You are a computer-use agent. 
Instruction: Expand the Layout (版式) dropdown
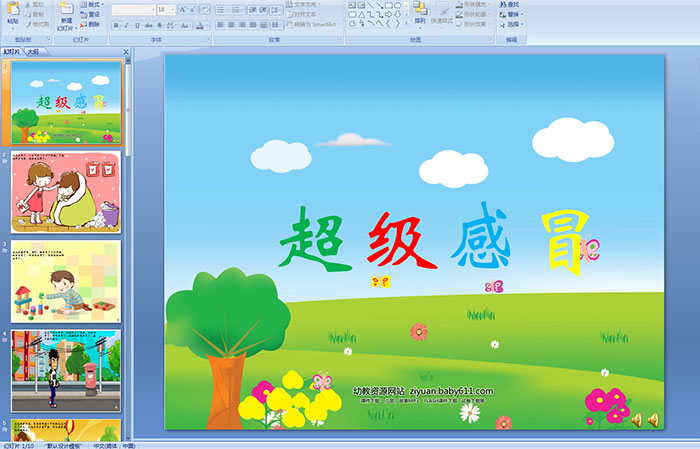tap(92, 4)
